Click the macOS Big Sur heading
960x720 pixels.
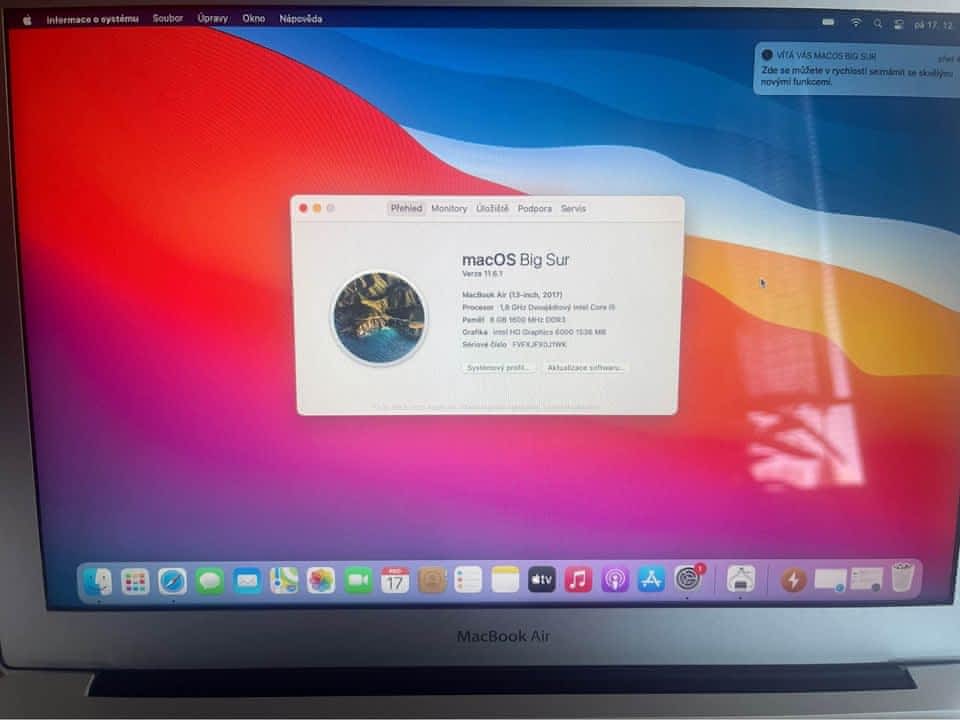coord(516,260)
